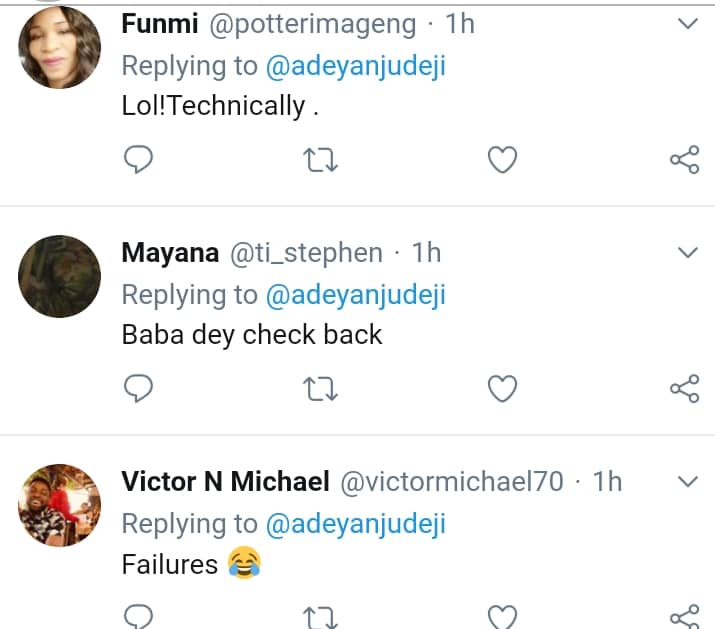Share Funmi's tweet

684,159
